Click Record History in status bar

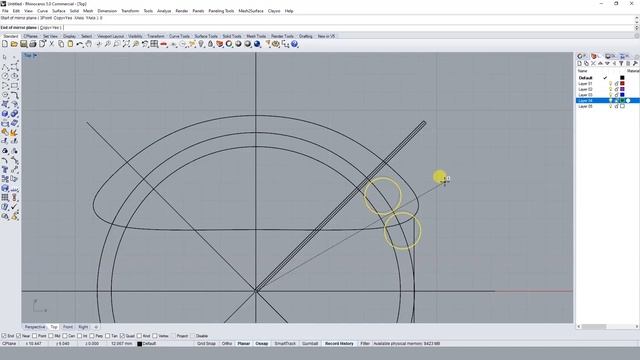(x=339, y=344)
